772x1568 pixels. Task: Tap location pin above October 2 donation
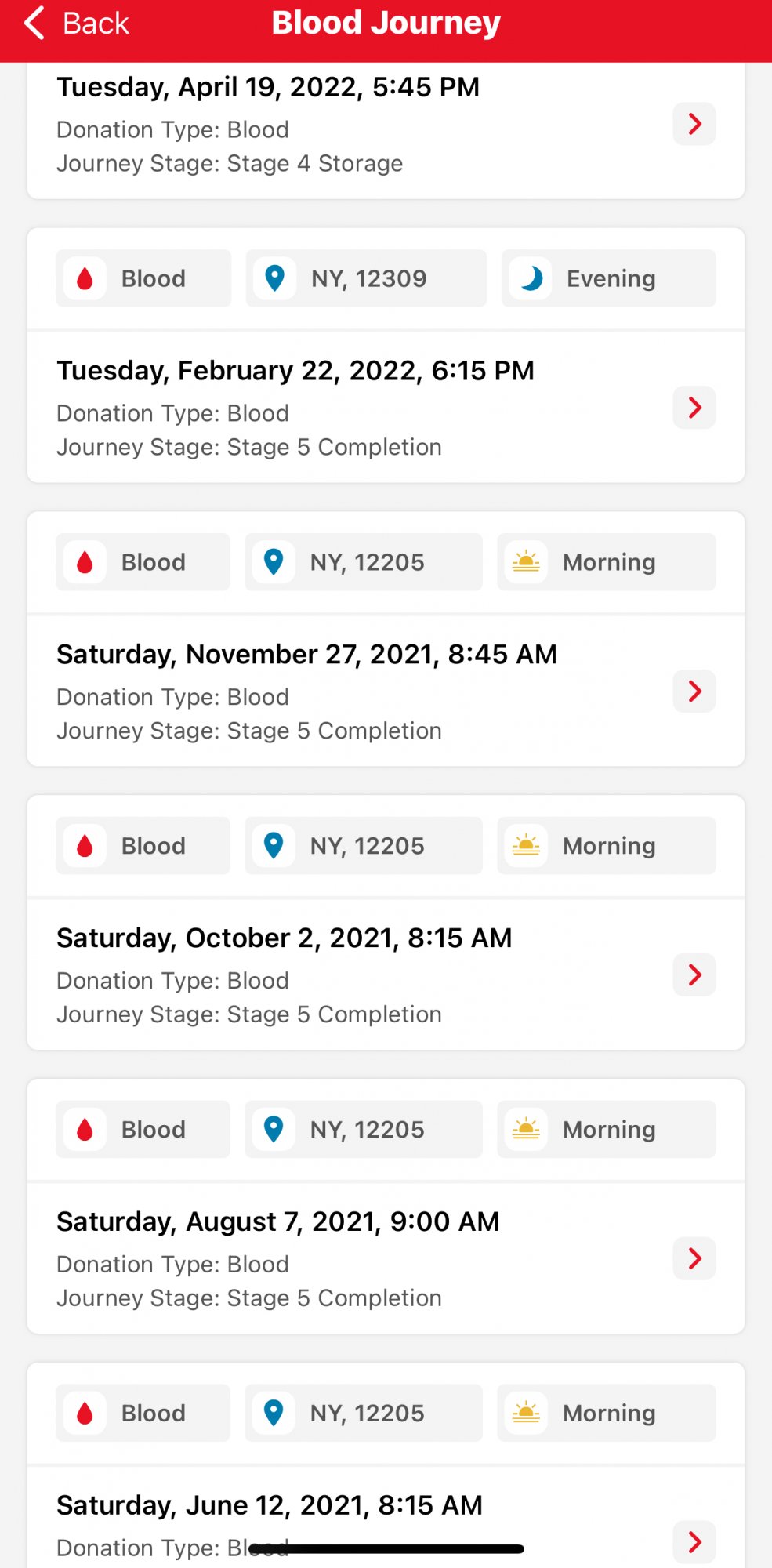click(274, 846)
